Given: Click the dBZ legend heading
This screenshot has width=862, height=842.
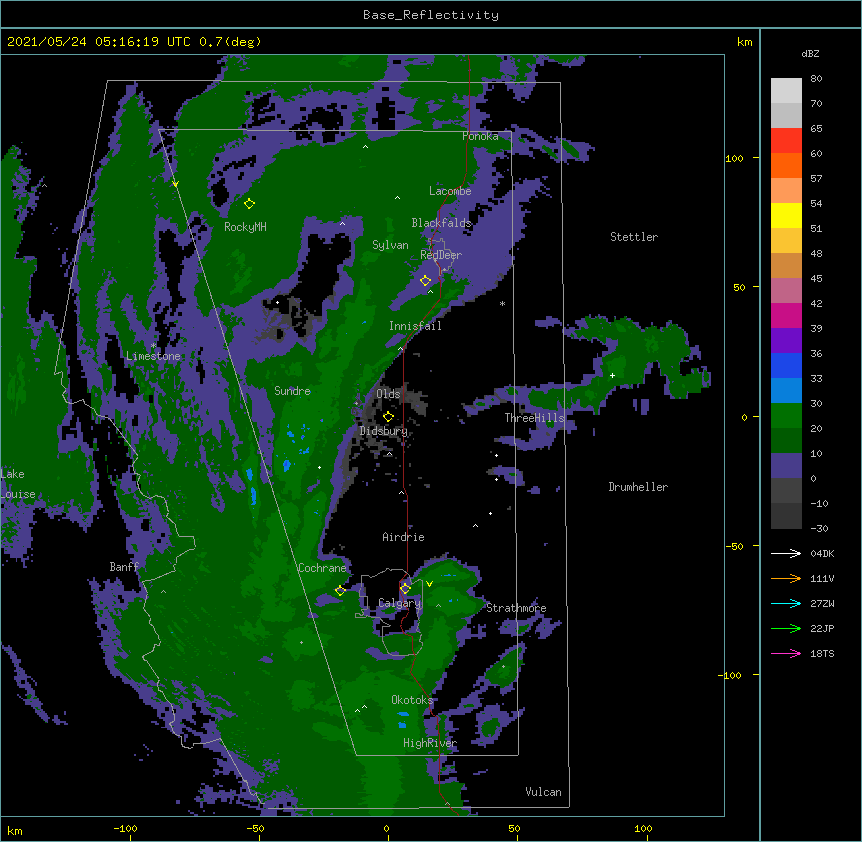Looking at the screenshot, I should [810, 53].
